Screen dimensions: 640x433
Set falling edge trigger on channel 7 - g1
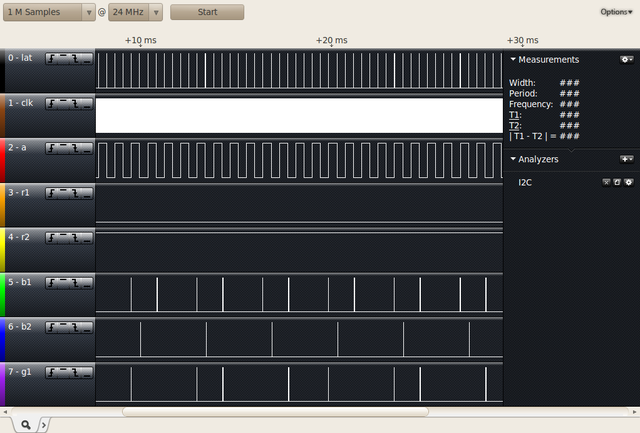click(75, 372)
